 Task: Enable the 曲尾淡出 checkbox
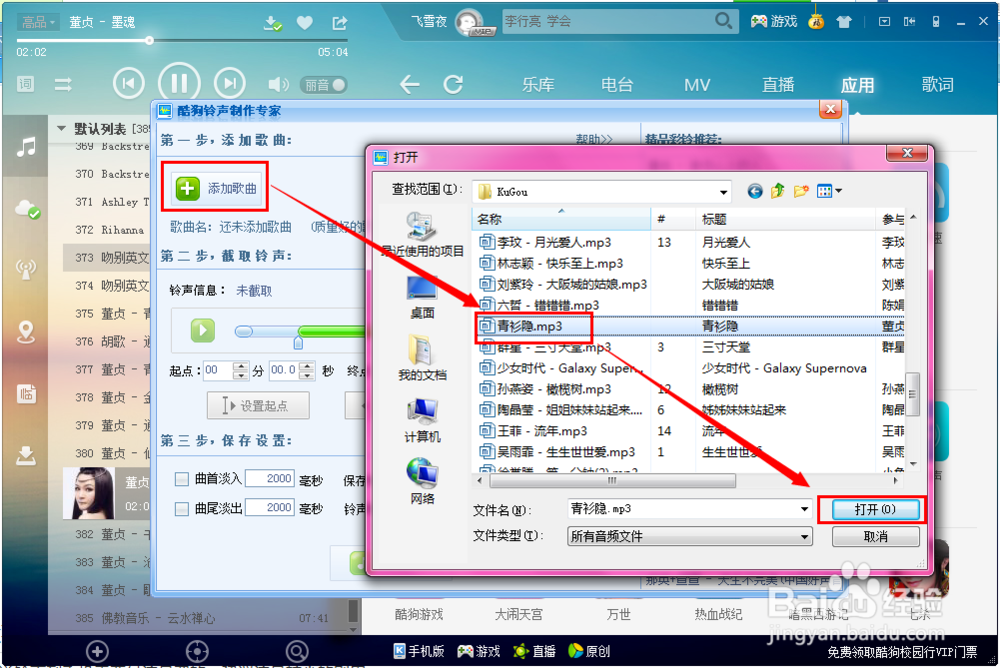point(182,508)
